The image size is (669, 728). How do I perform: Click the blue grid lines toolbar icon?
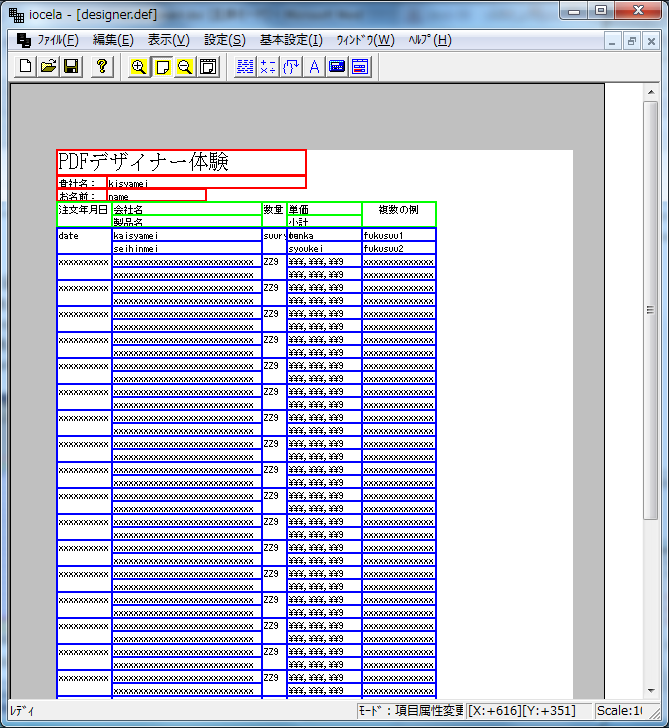point(245,67)
